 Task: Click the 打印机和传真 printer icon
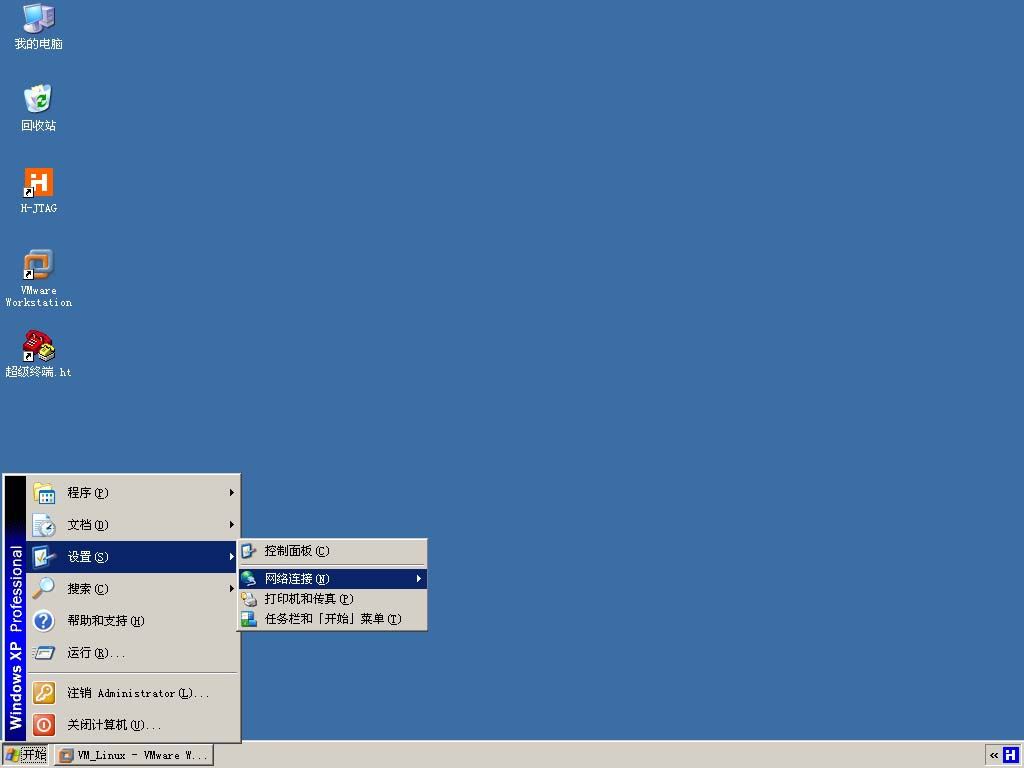click(249, 599)
